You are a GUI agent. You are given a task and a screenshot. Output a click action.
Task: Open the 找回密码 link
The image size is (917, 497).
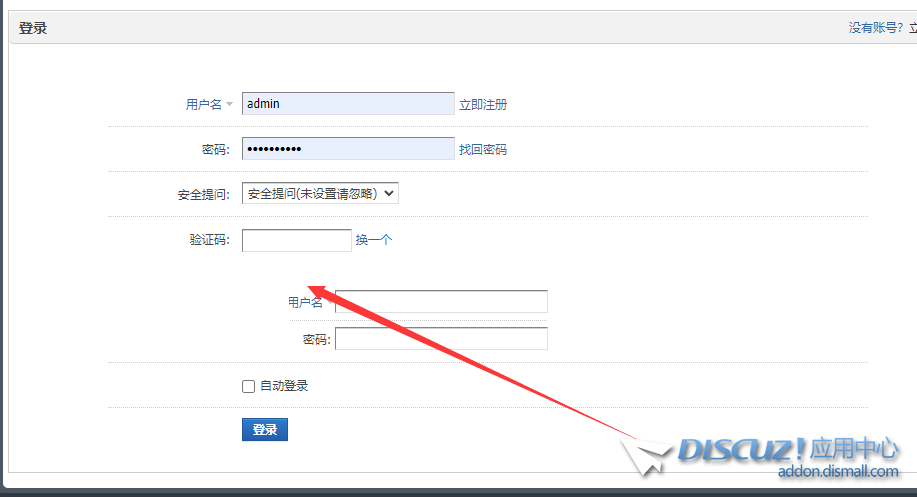coord(483,150)
